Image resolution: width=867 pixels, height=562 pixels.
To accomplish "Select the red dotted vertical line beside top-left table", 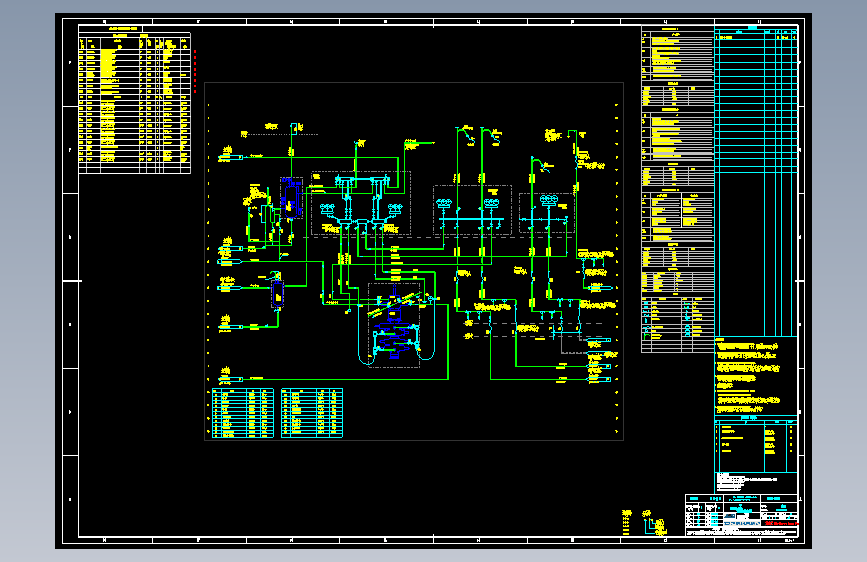I will click(195, 71).
